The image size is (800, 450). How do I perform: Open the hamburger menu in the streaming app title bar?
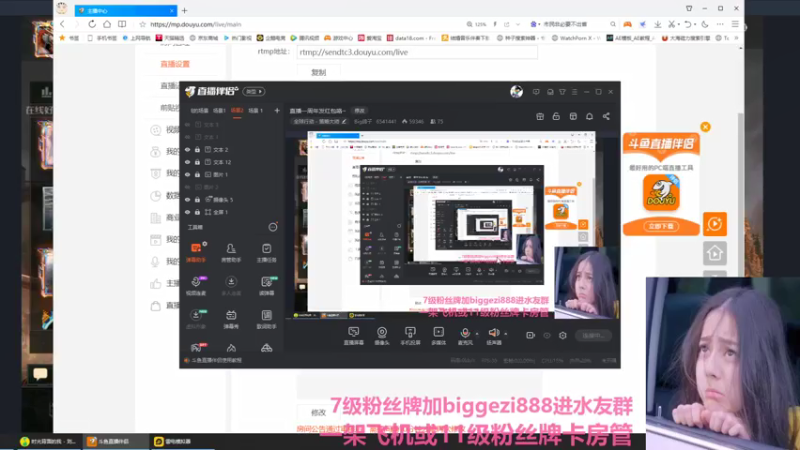tap(574, 92)
